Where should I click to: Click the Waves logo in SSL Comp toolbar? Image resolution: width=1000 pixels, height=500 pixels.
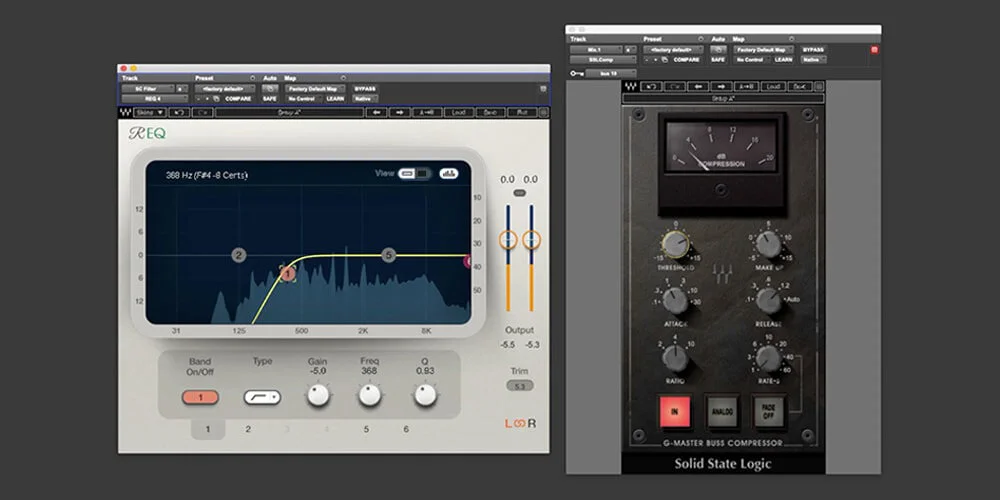click(x=631, y=86)
